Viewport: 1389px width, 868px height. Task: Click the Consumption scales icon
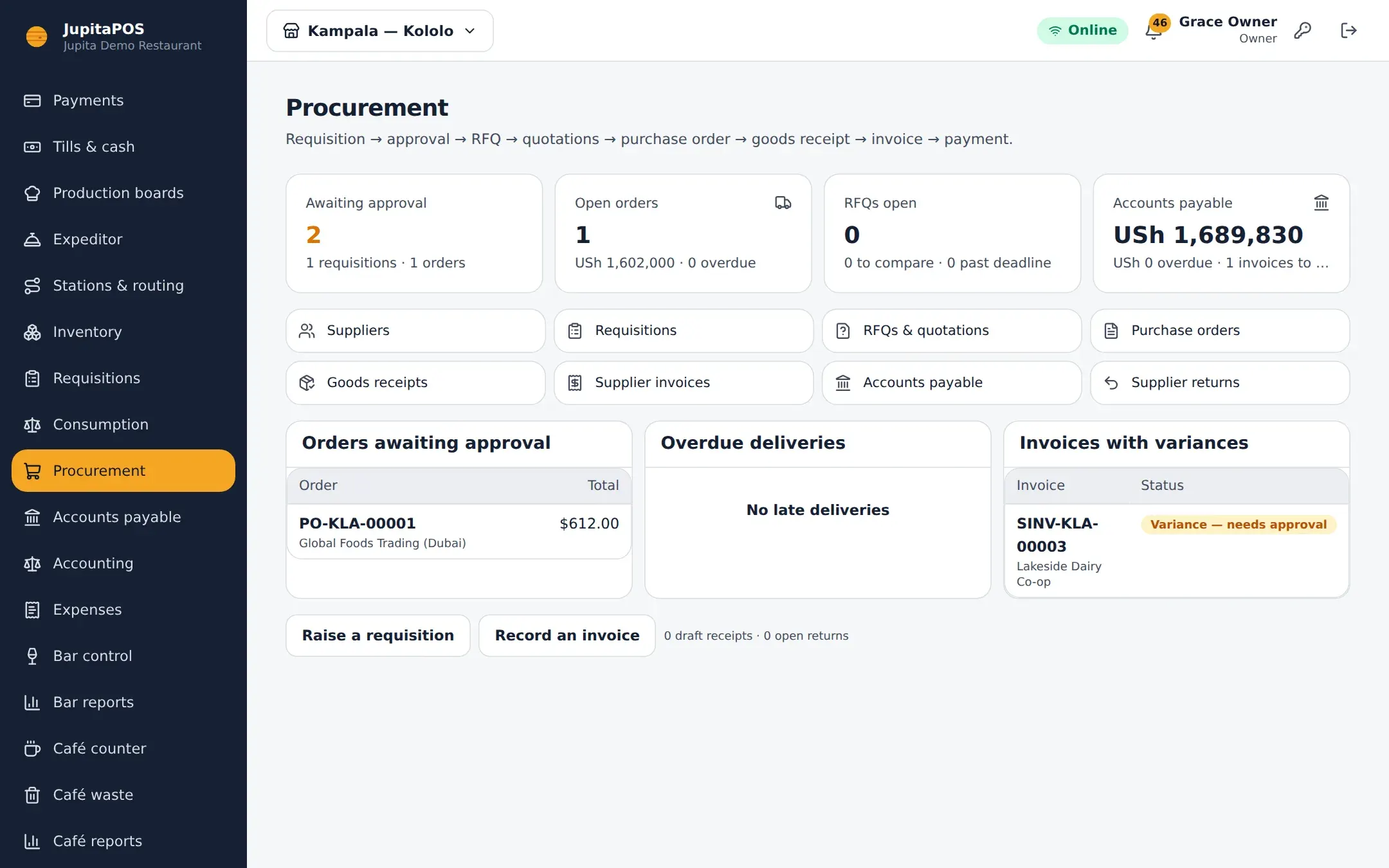coord(32,424)
